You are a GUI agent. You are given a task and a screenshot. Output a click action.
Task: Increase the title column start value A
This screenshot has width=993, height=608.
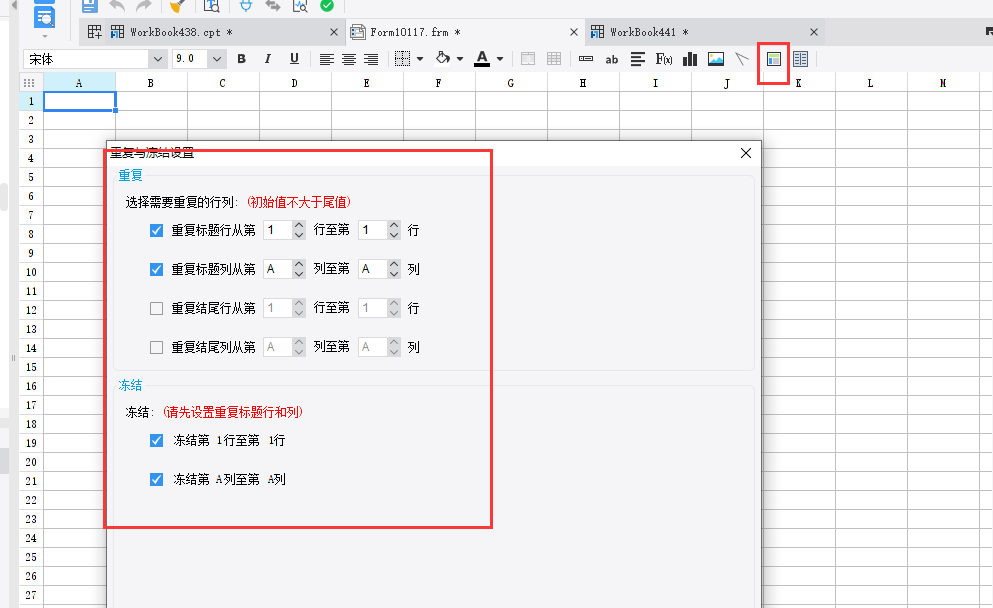tap(299, 265)
